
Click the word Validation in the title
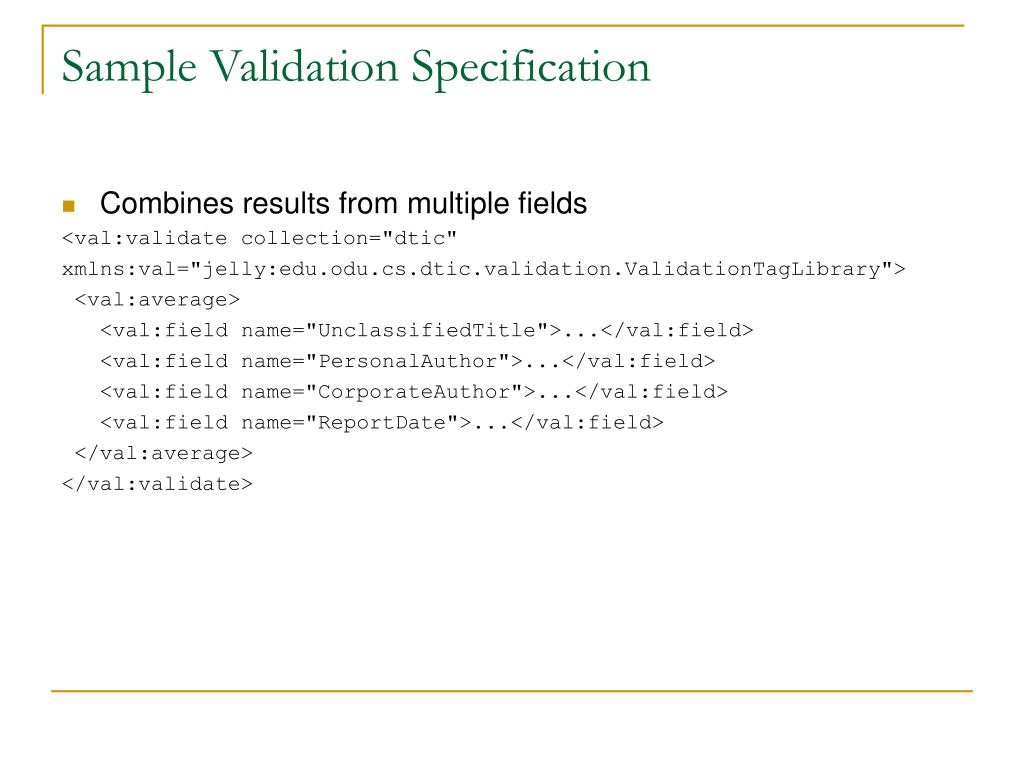[304, 67]
